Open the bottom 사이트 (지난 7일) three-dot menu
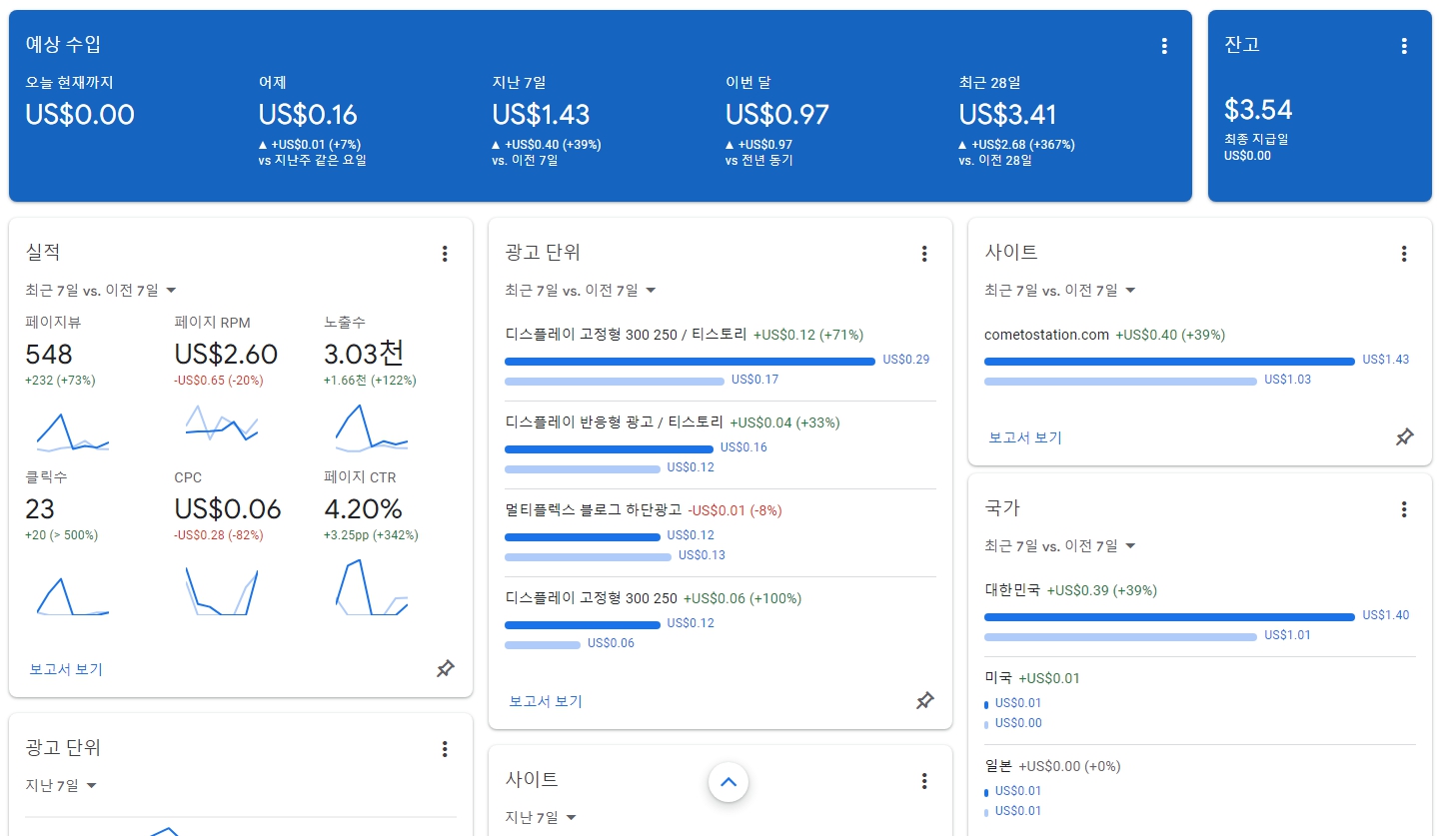1456x836 pixels. click(924, 781)
